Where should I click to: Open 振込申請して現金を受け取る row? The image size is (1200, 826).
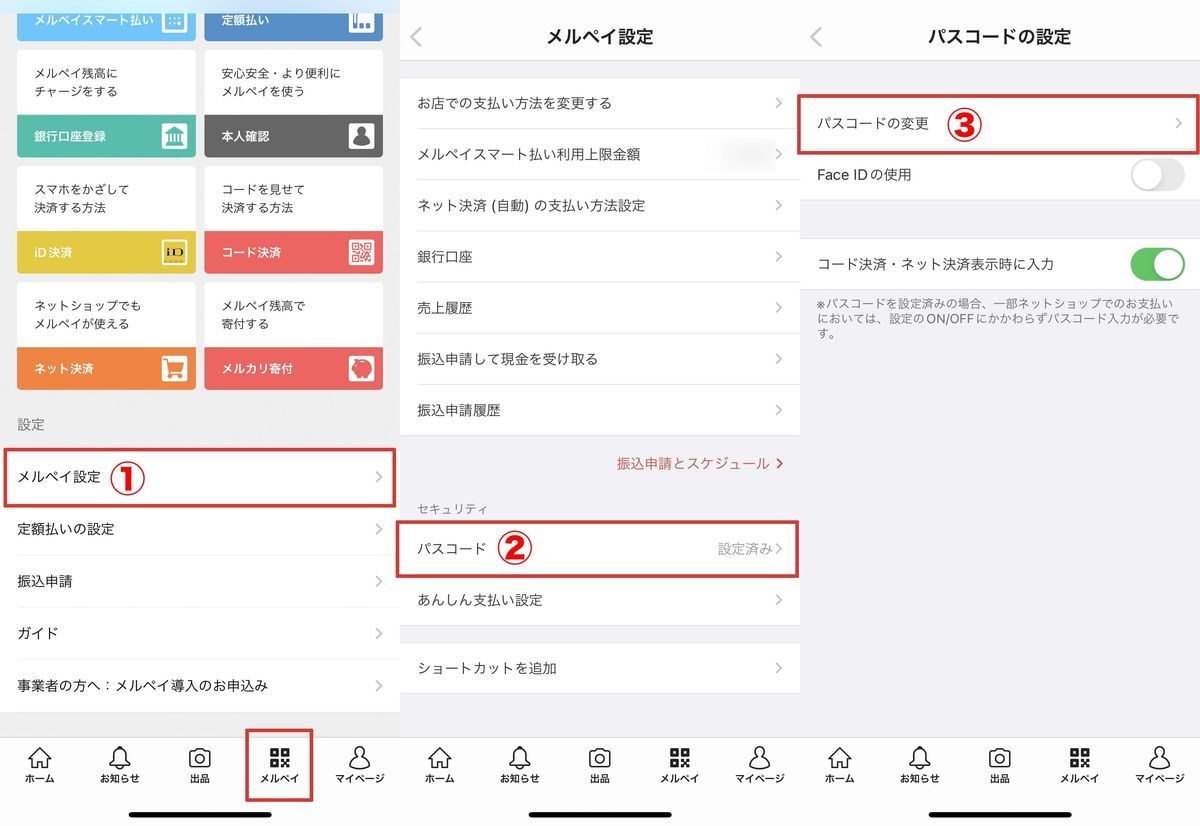[600, 359]
